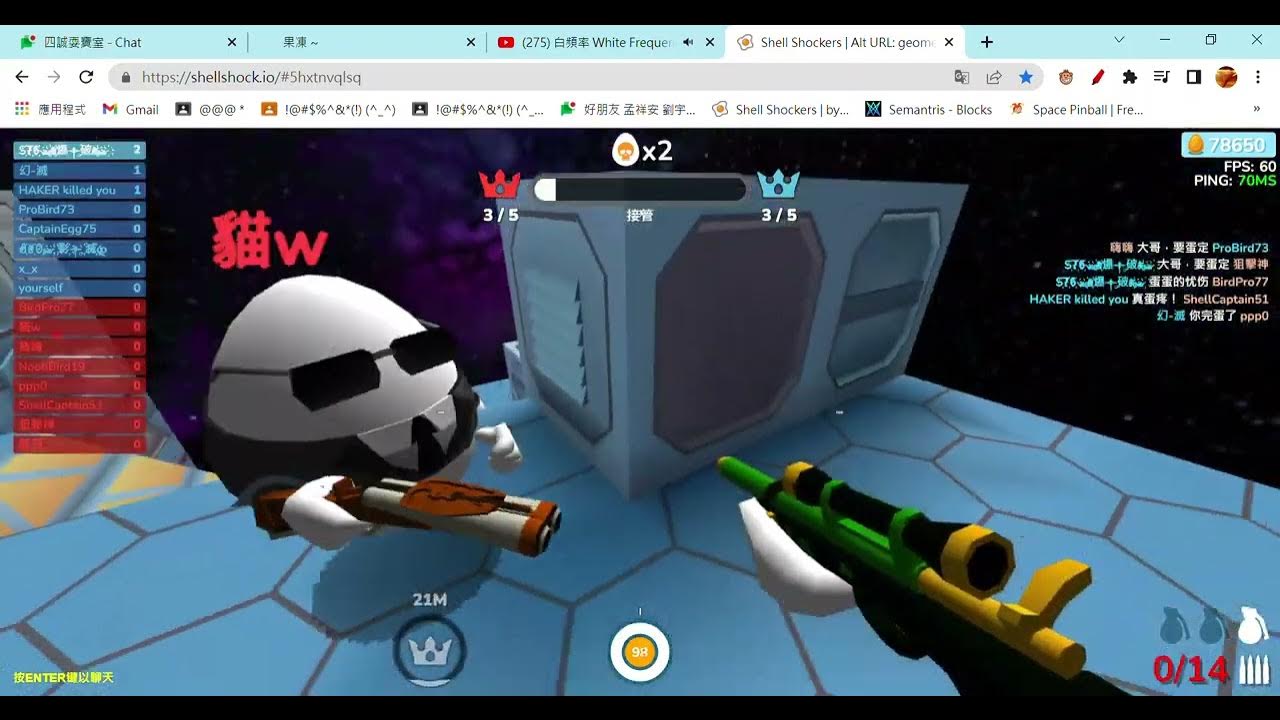Image resolution: width=1280 pixels, height=720 pixels.
Task: Select the yourself scoreboard row
Action: [80, 288]
